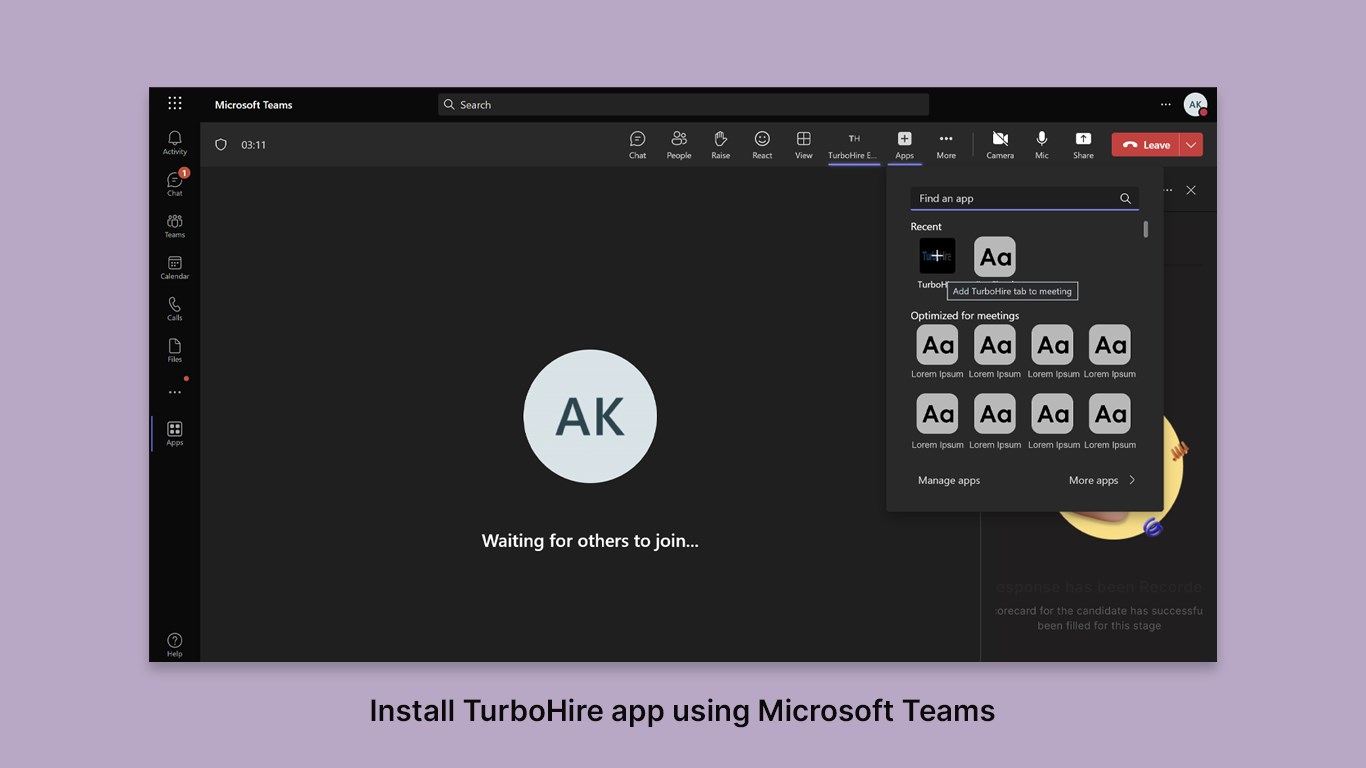Screen dimensions: 1366x768
Task: Raise your hand in the meeting
Action: (721, 145)
